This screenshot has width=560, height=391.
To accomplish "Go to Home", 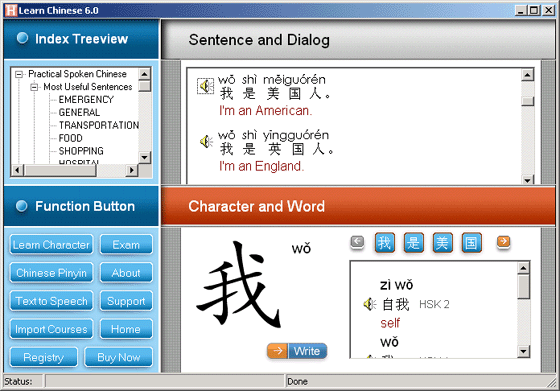I will tap(126, 329).
